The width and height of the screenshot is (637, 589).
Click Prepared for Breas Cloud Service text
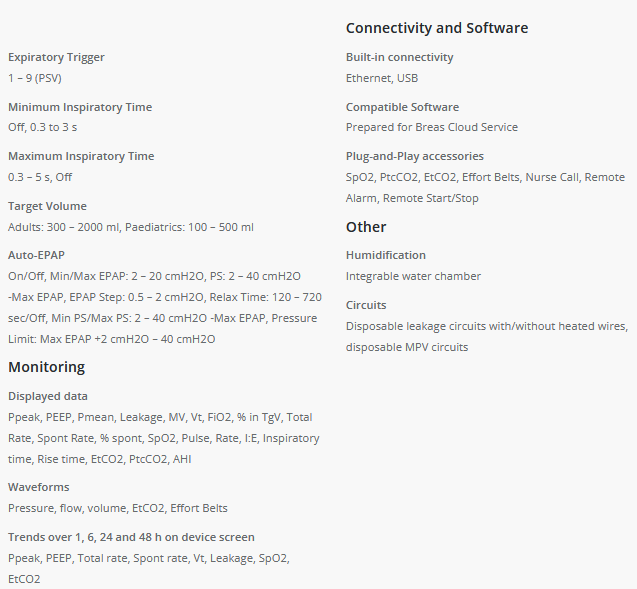coord(432,127)
